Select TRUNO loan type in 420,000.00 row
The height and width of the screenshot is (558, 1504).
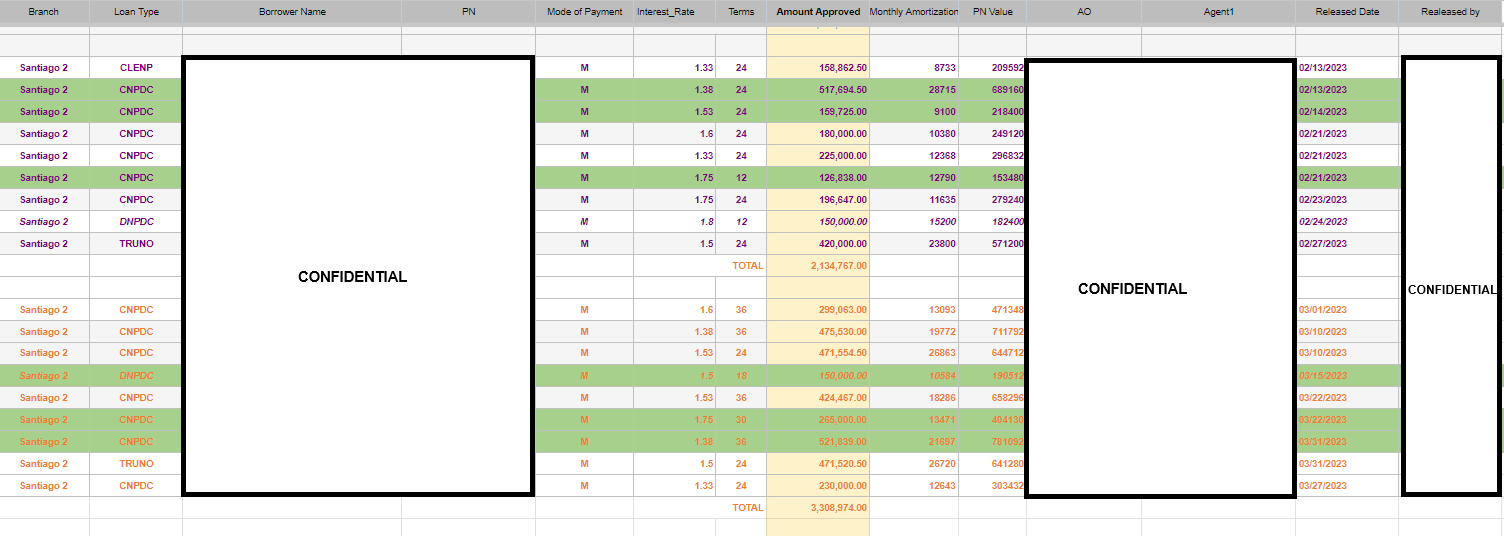click(x=136, y=244)
